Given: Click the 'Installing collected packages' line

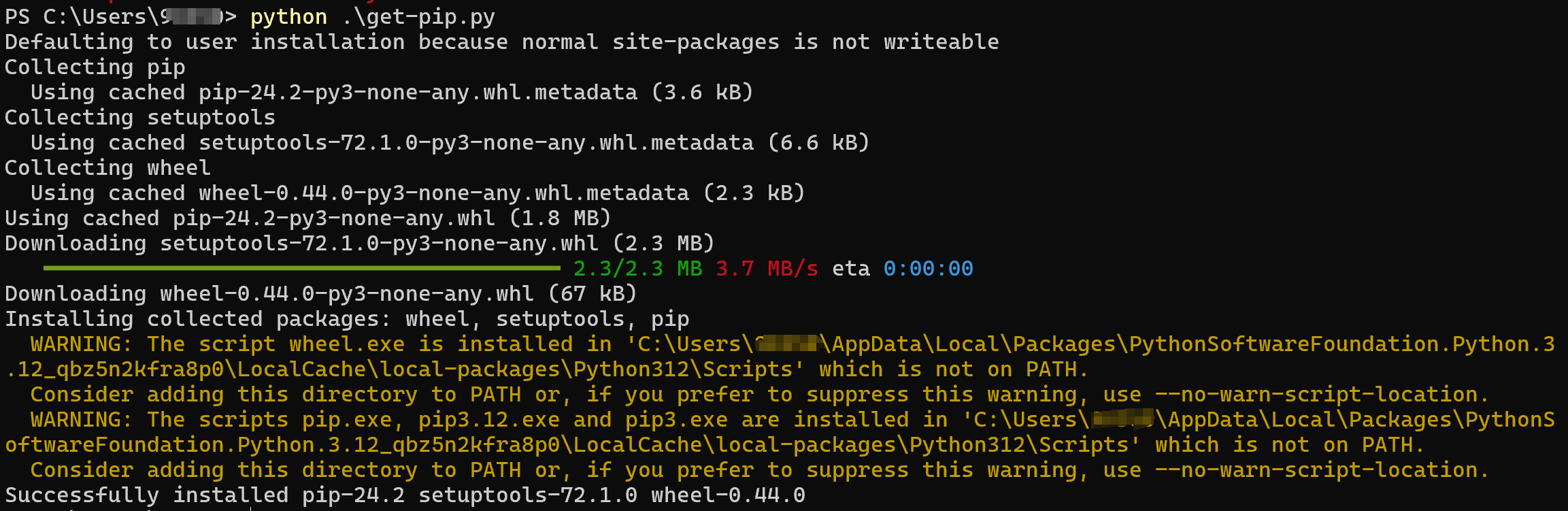Looking at the screenshot, I should coord(347,319).
